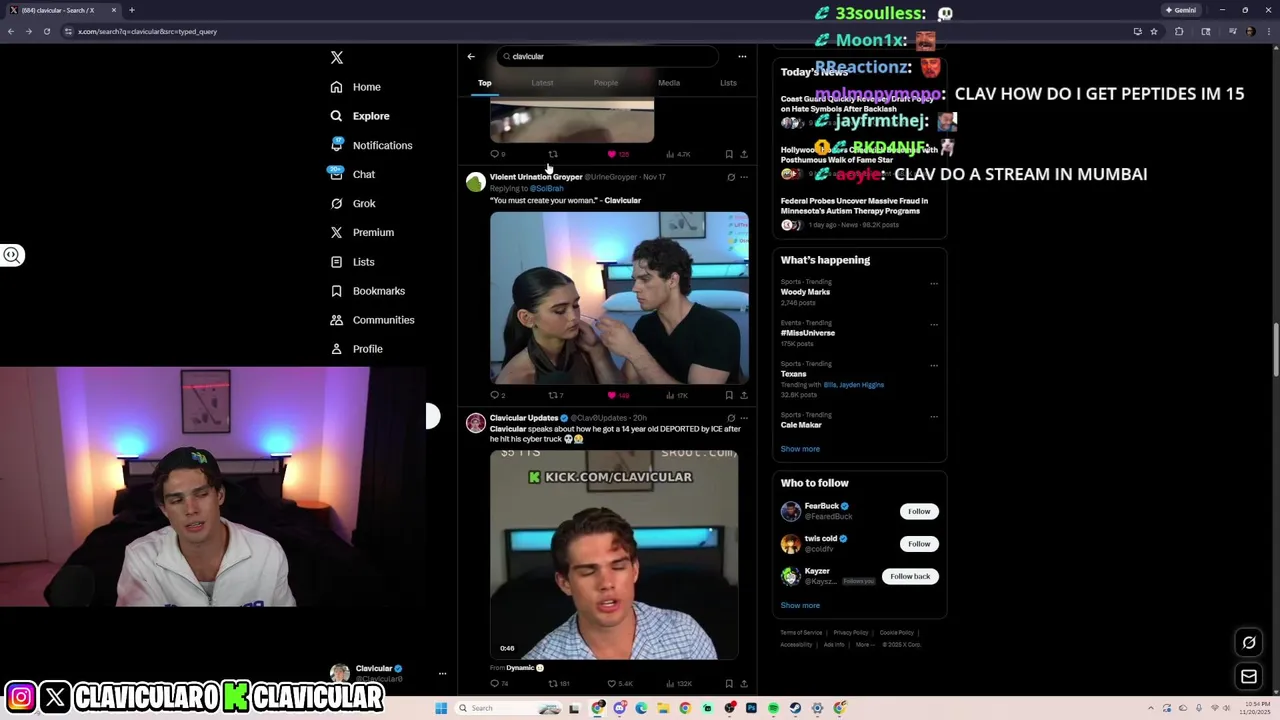Open Windows Start menu

pos(441,708)
